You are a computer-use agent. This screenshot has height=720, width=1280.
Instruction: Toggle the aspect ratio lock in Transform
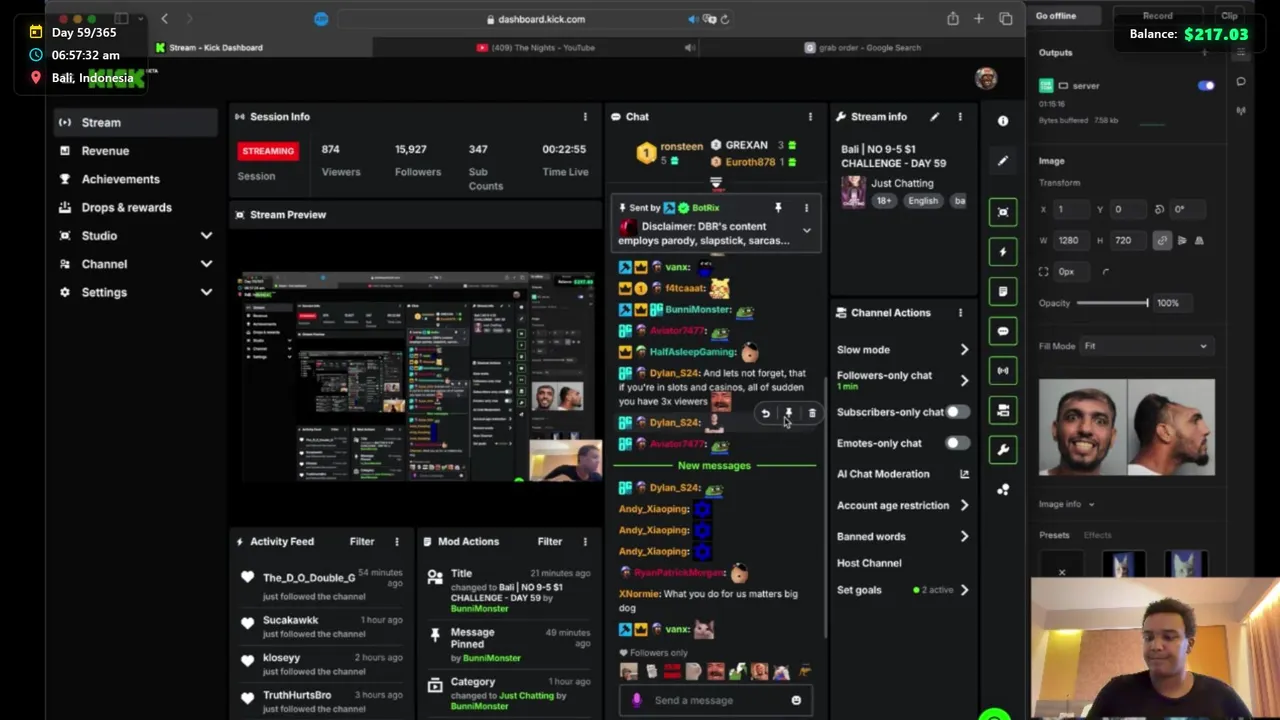pos(1162,240)
